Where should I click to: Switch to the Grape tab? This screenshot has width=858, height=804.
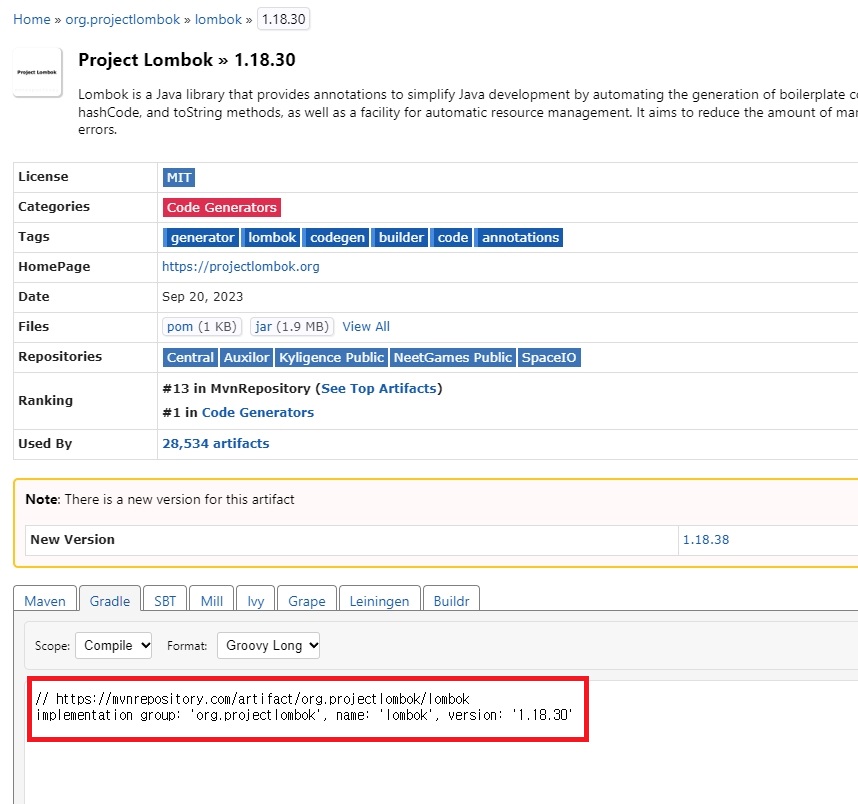tap(307, 600)
